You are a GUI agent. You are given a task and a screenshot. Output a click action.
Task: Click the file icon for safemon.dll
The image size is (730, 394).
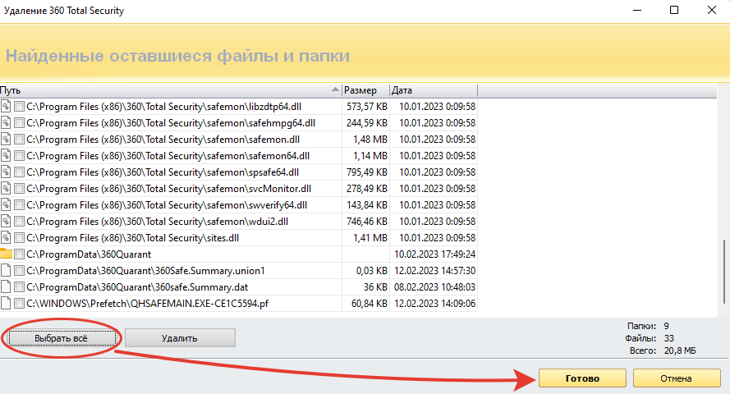coord(6,139)
